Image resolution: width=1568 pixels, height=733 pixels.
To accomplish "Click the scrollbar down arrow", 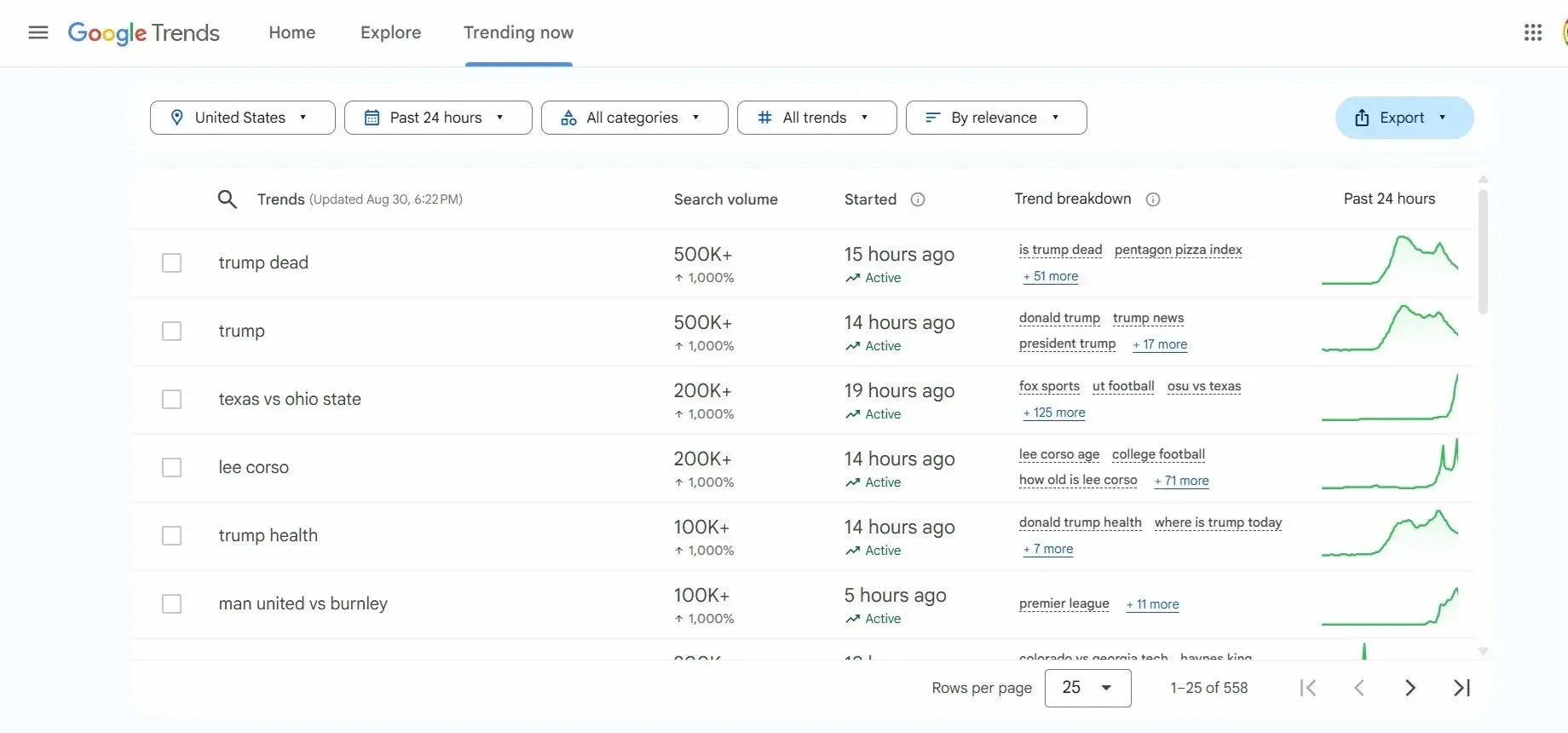I will coord(1484,651).
